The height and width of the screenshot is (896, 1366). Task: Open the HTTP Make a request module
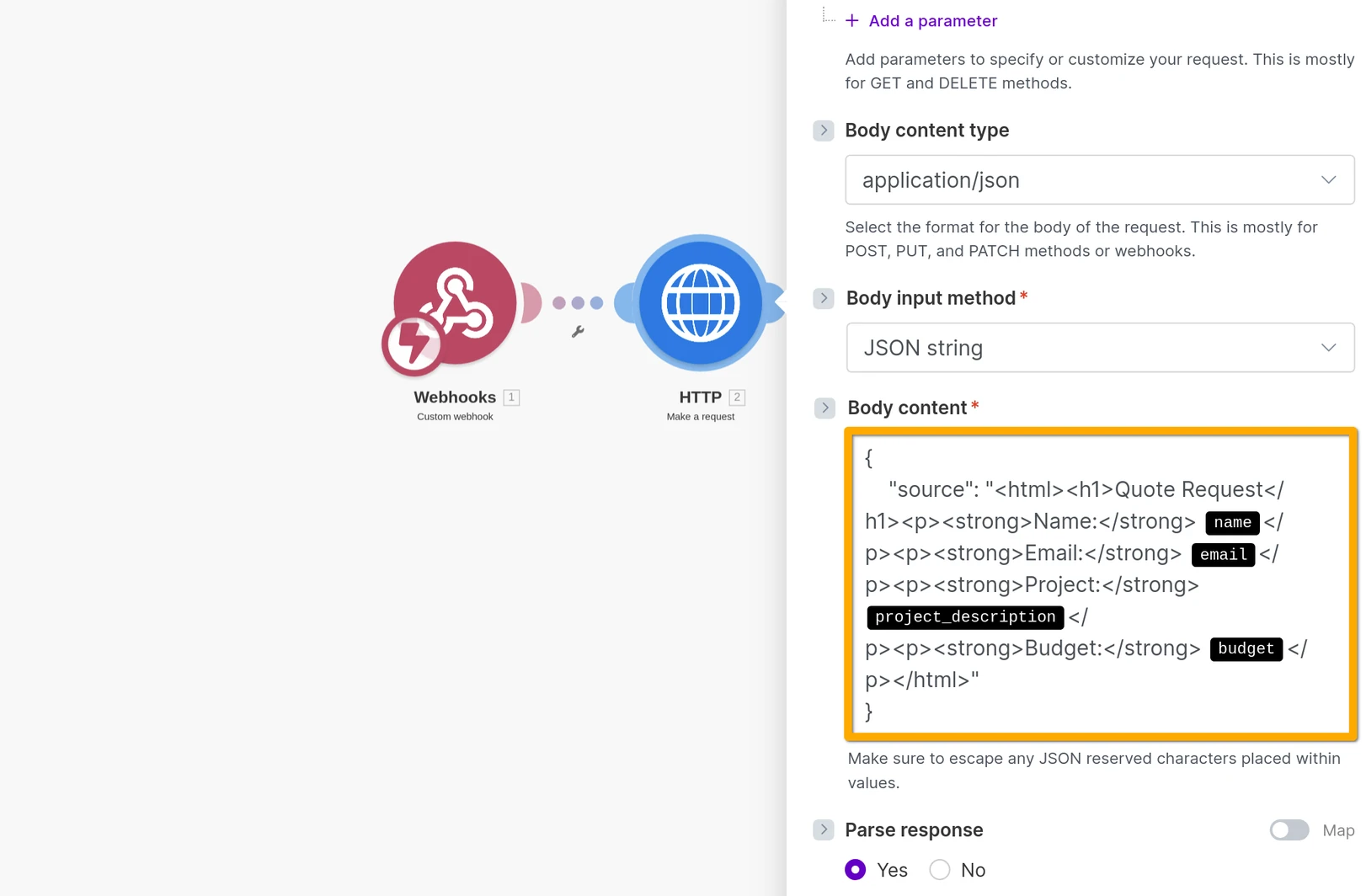[699, 305]
